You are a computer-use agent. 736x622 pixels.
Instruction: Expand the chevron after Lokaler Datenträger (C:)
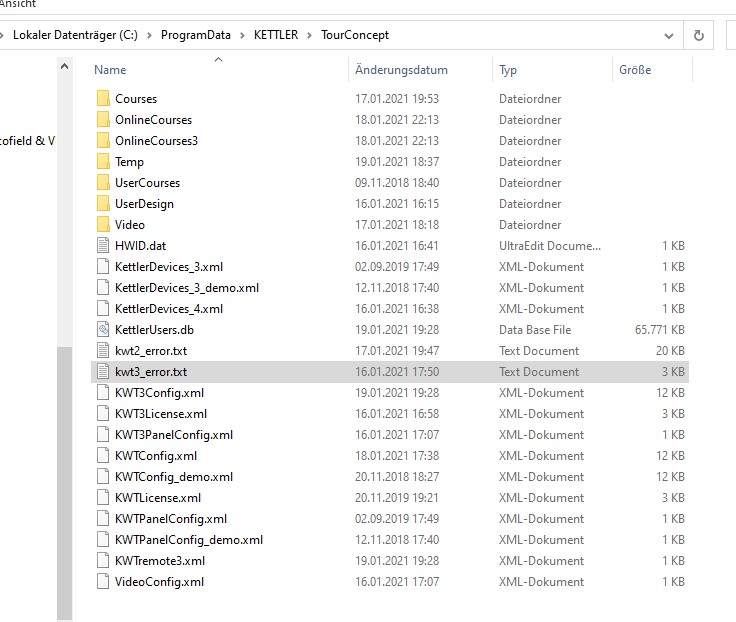[x=149, y=36]
